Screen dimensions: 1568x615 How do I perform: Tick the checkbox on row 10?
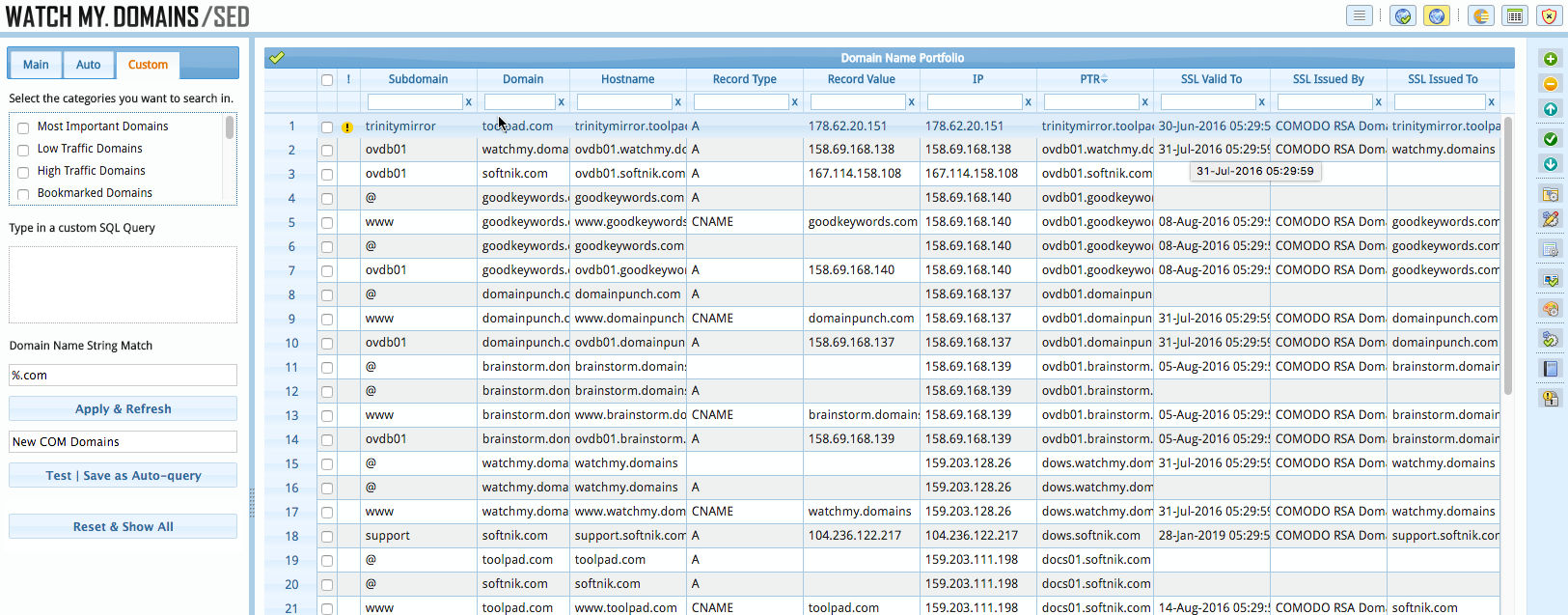click(x=327, y=344)
